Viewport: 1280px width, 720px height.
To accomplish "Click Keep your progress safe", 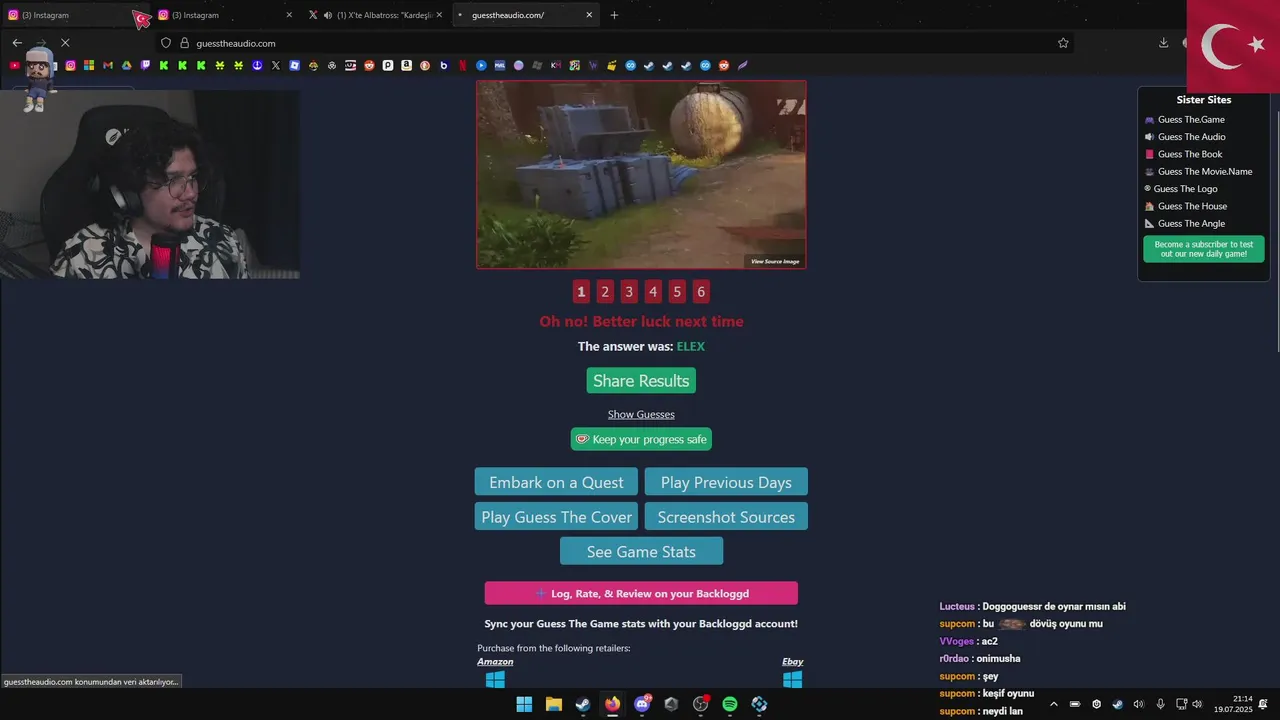I will 641,439.
